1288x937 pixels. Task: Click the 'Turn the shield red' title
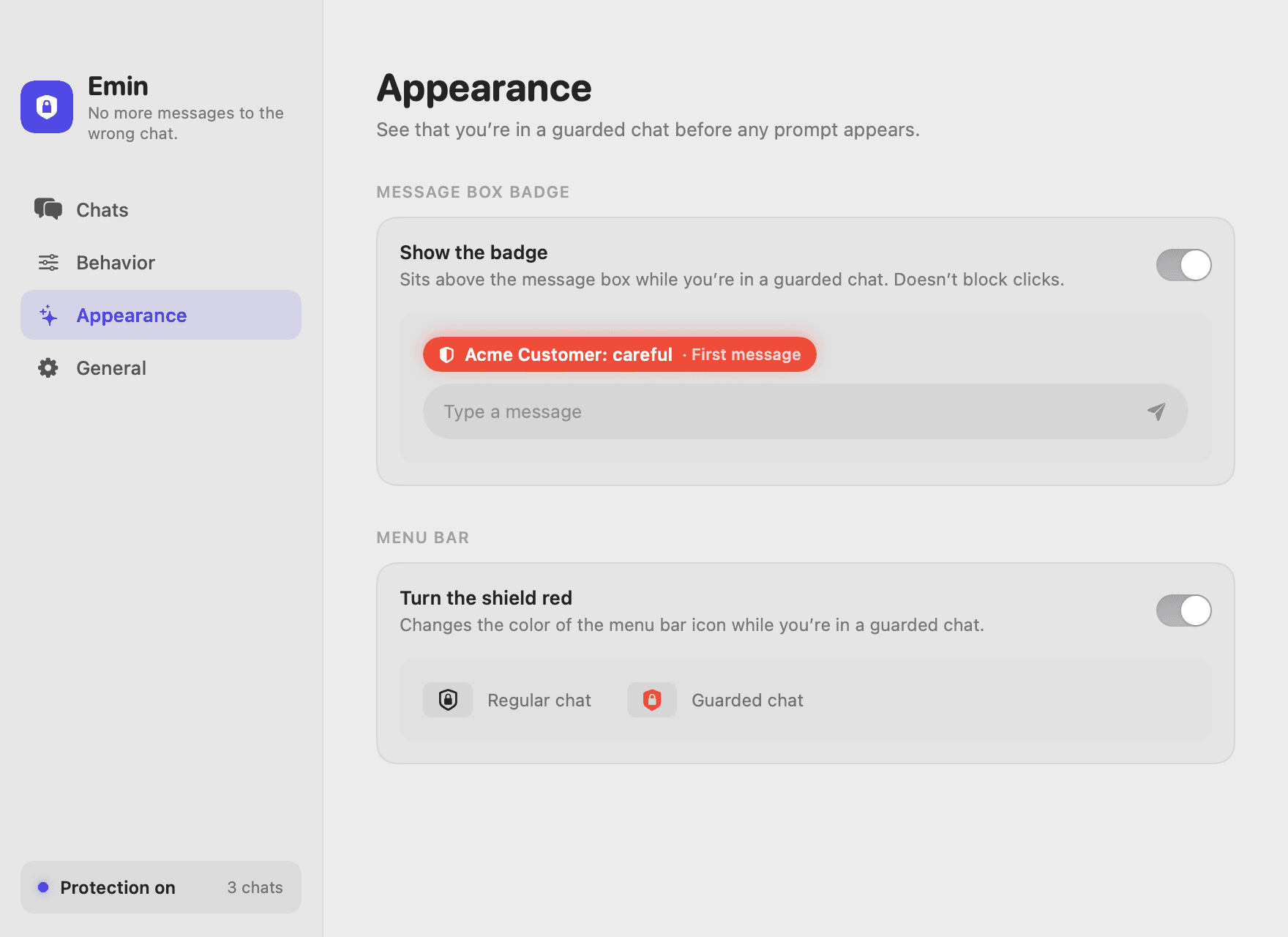486,598
